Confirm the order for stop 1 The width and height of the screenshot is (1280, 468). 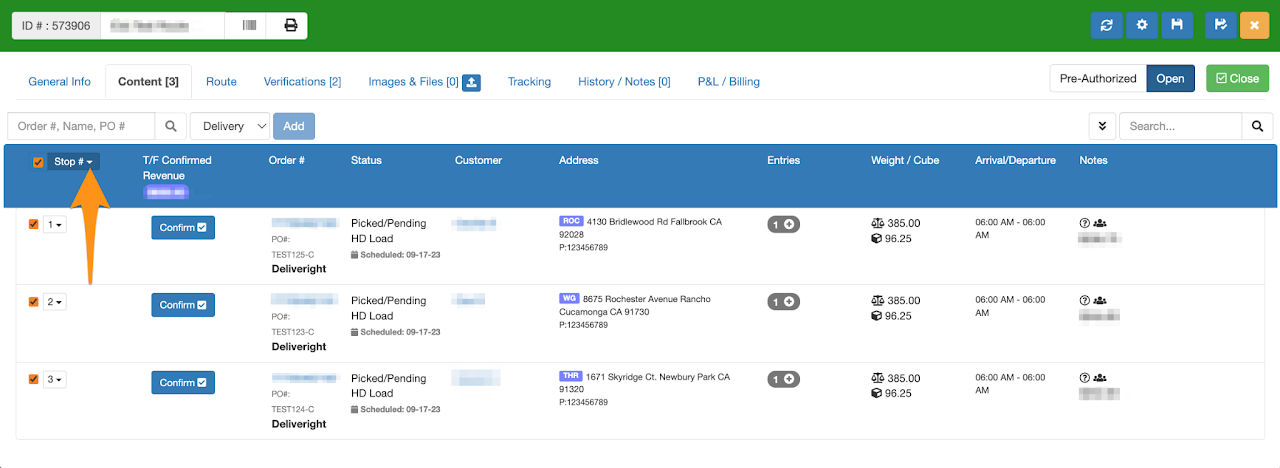(183, 227)
